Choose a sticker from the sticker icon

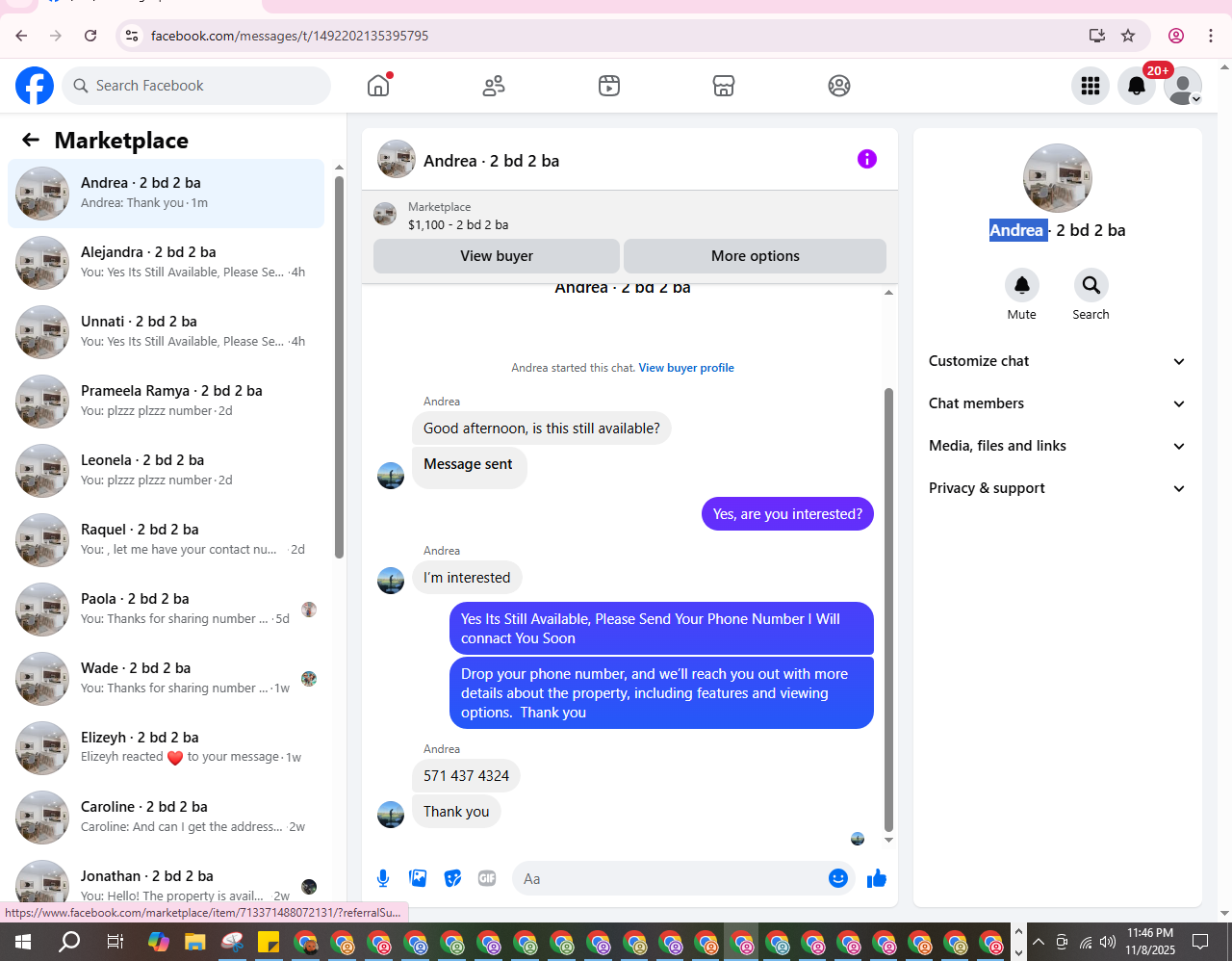pos(452,878)
